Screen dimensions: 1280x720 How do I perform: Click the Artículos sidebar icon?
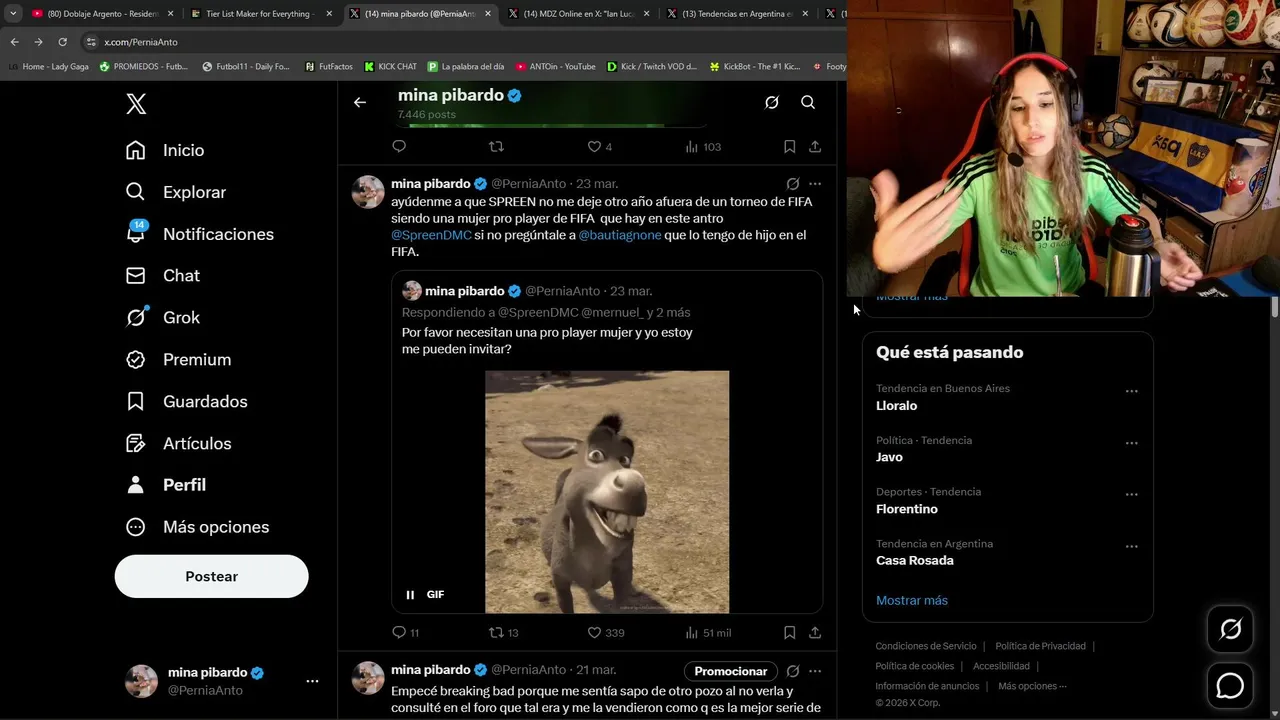[x=136, y=443]
